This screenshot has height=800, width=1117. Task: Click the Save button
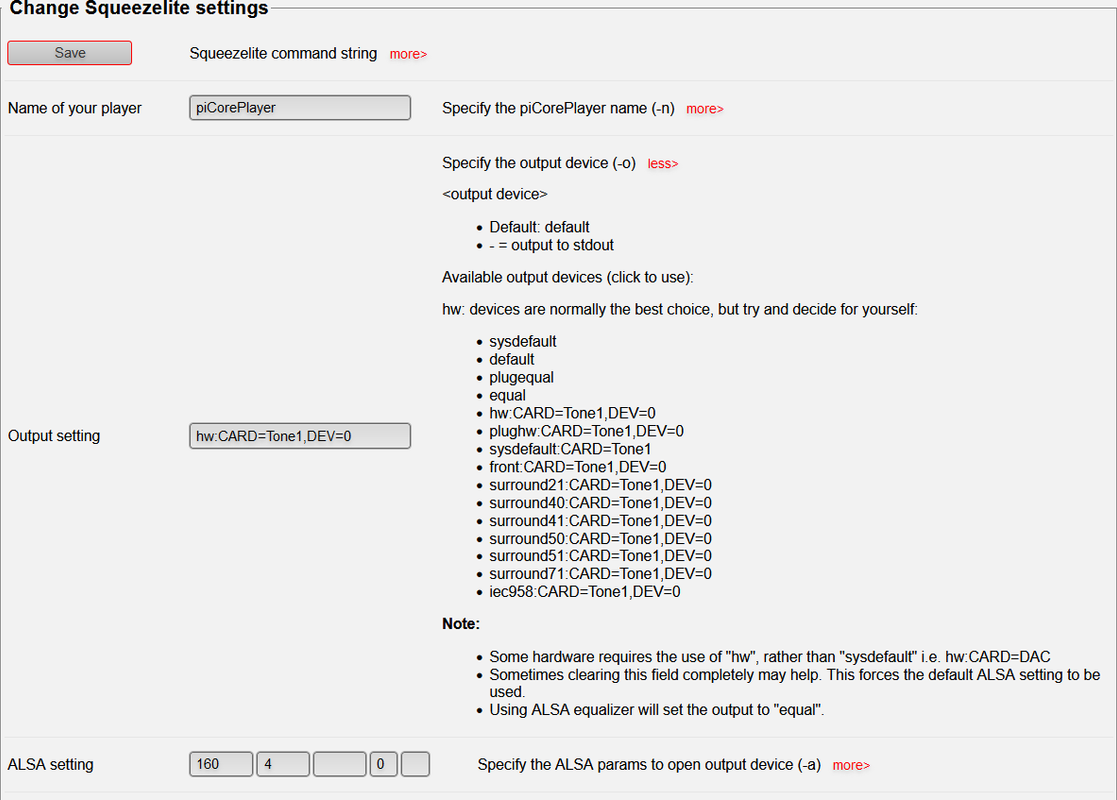(x=70, y=53)
